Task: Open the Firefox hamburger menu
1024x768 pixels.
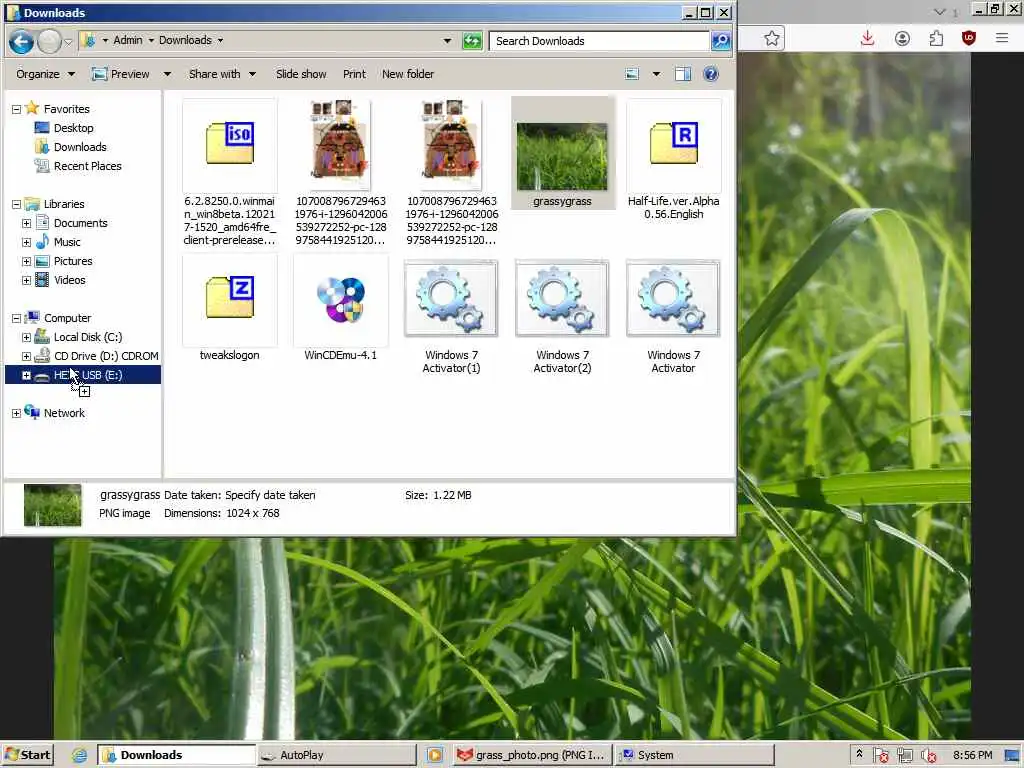Action: pos(1002,39)
